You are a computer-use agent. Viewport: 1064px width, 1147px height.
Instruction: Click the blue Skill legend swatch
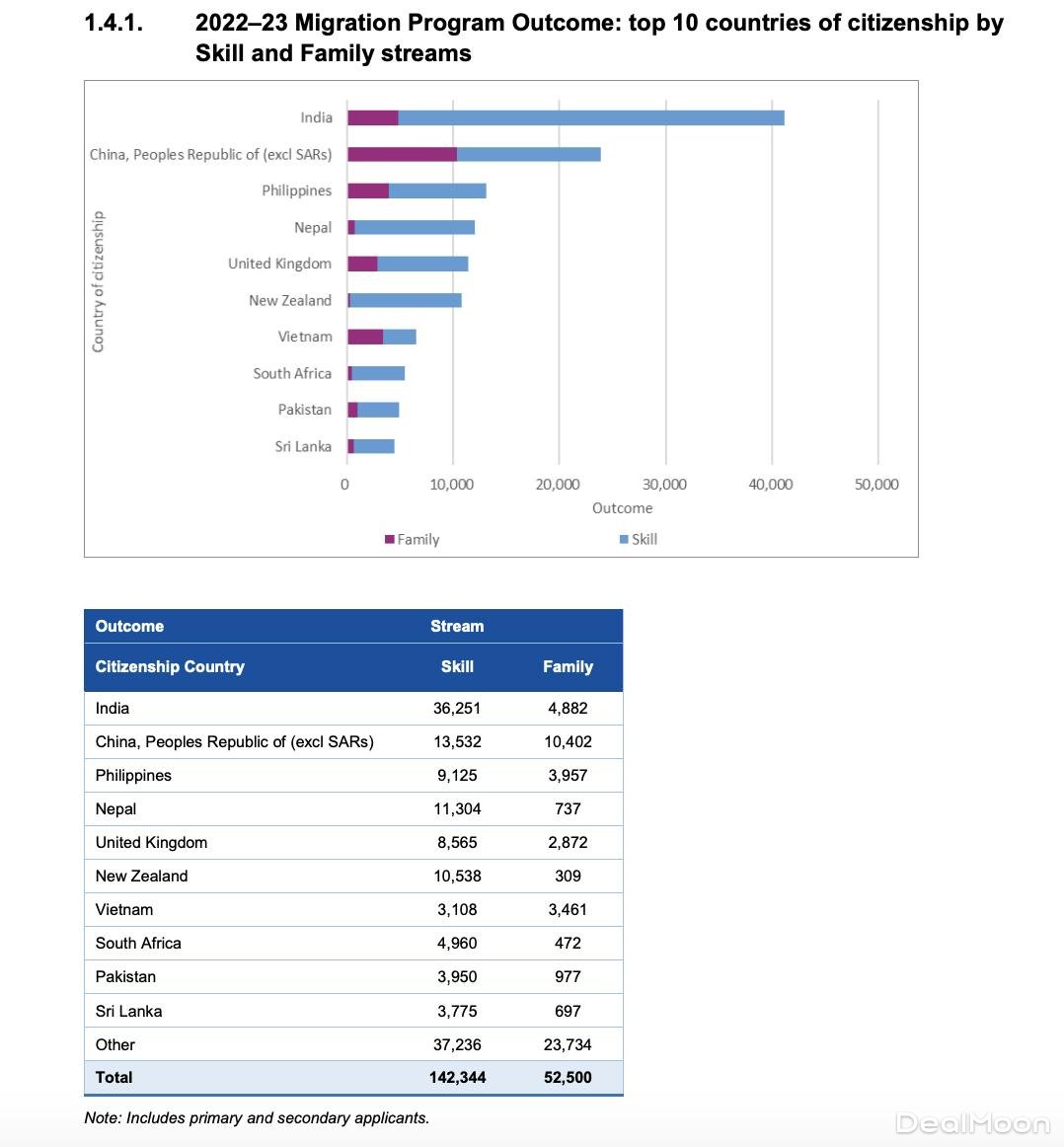(x=624, y=539)
